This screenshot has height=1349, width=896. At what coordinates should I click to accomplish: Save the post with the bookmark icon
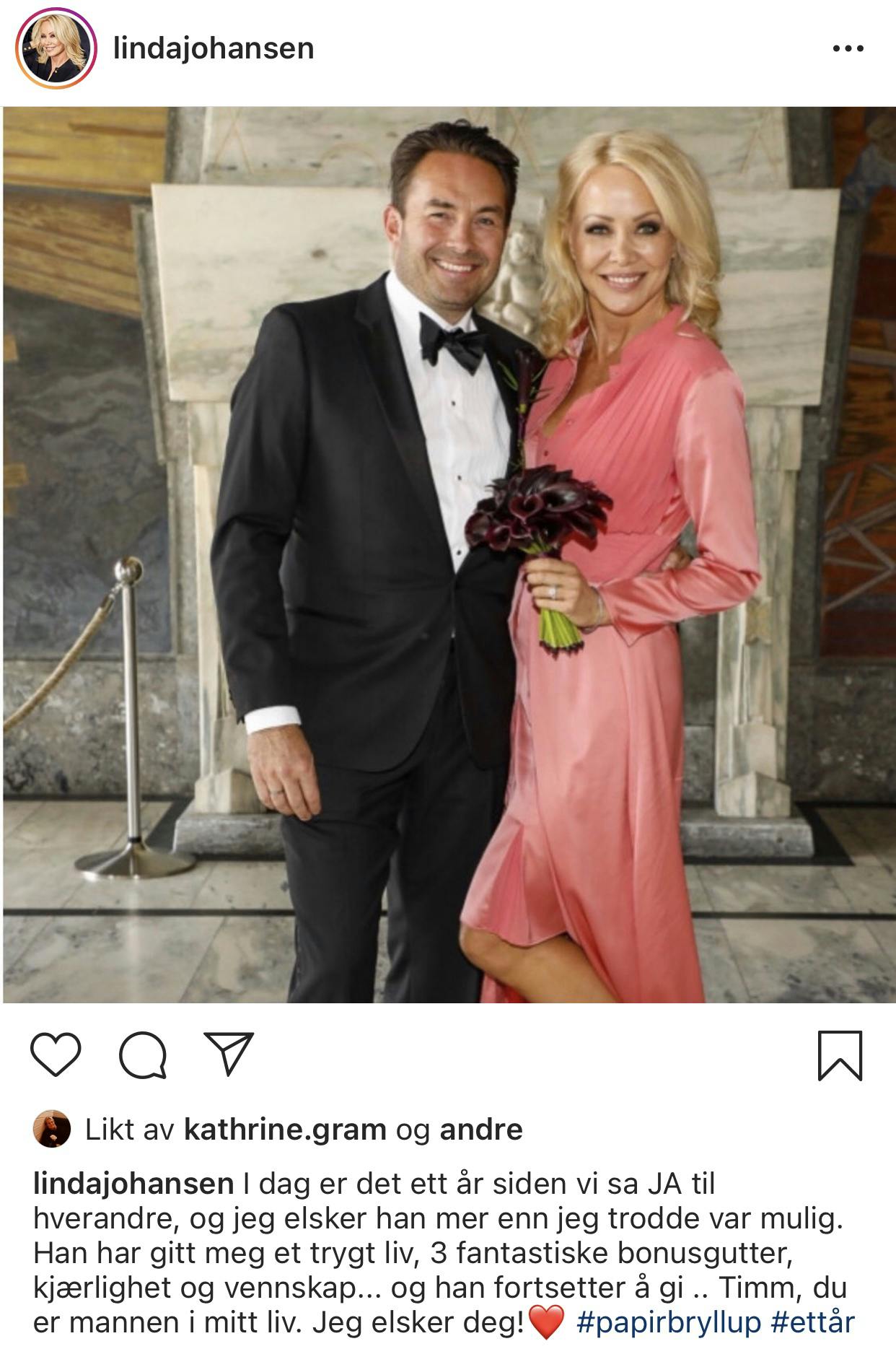click(x=840, y=1055)
